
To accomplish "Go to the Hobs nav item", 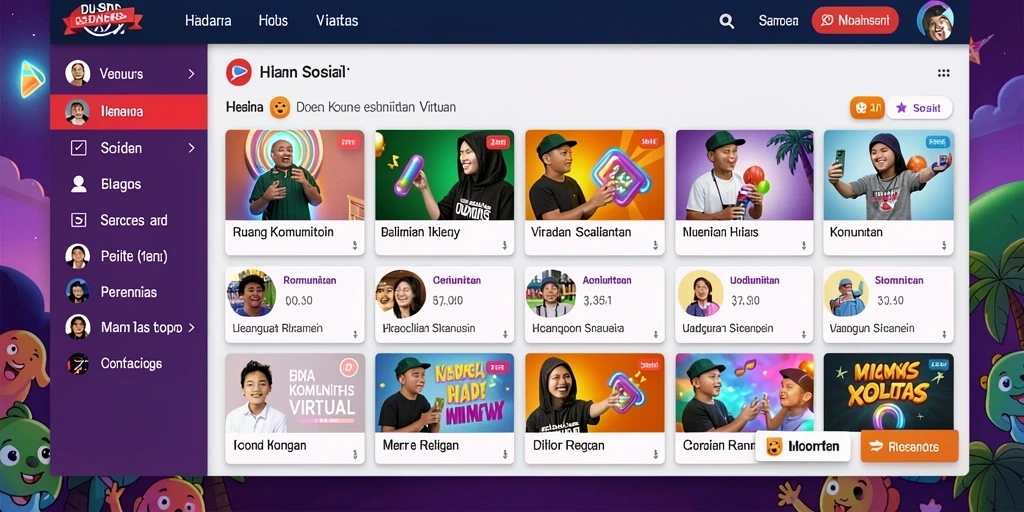I will pyautogui.click(x=273, y=20).
